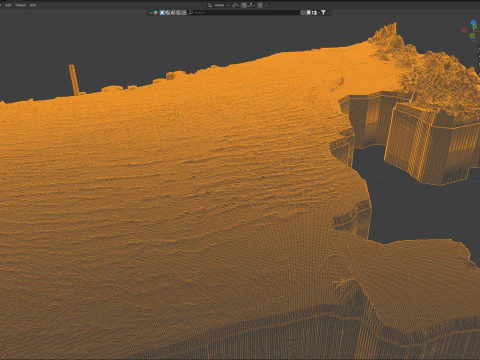Open the funnel filter dropdown

pyautogui.click(x=325, y=13)
